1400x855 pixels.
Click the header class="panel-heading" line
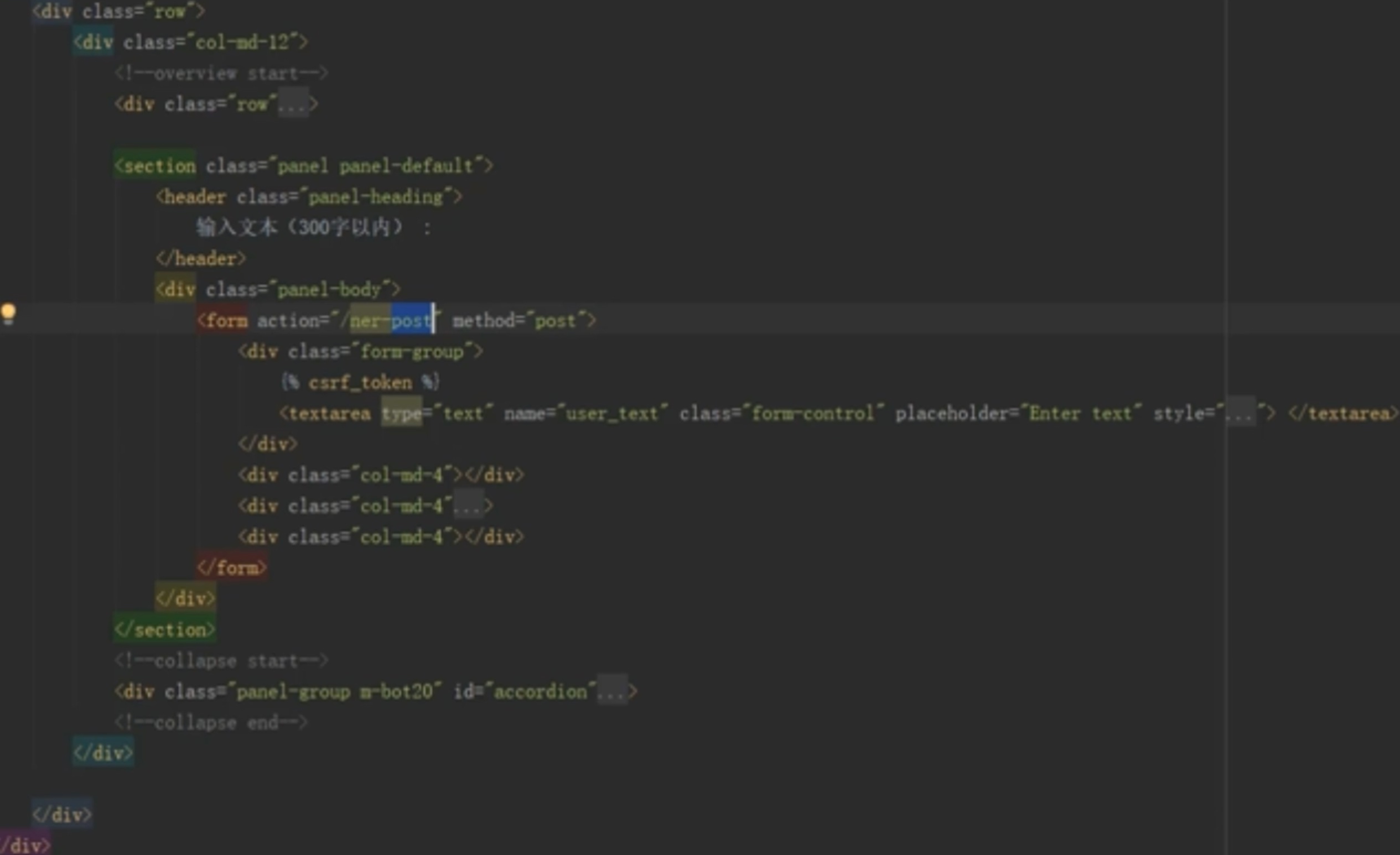click(x=309, y=197)
